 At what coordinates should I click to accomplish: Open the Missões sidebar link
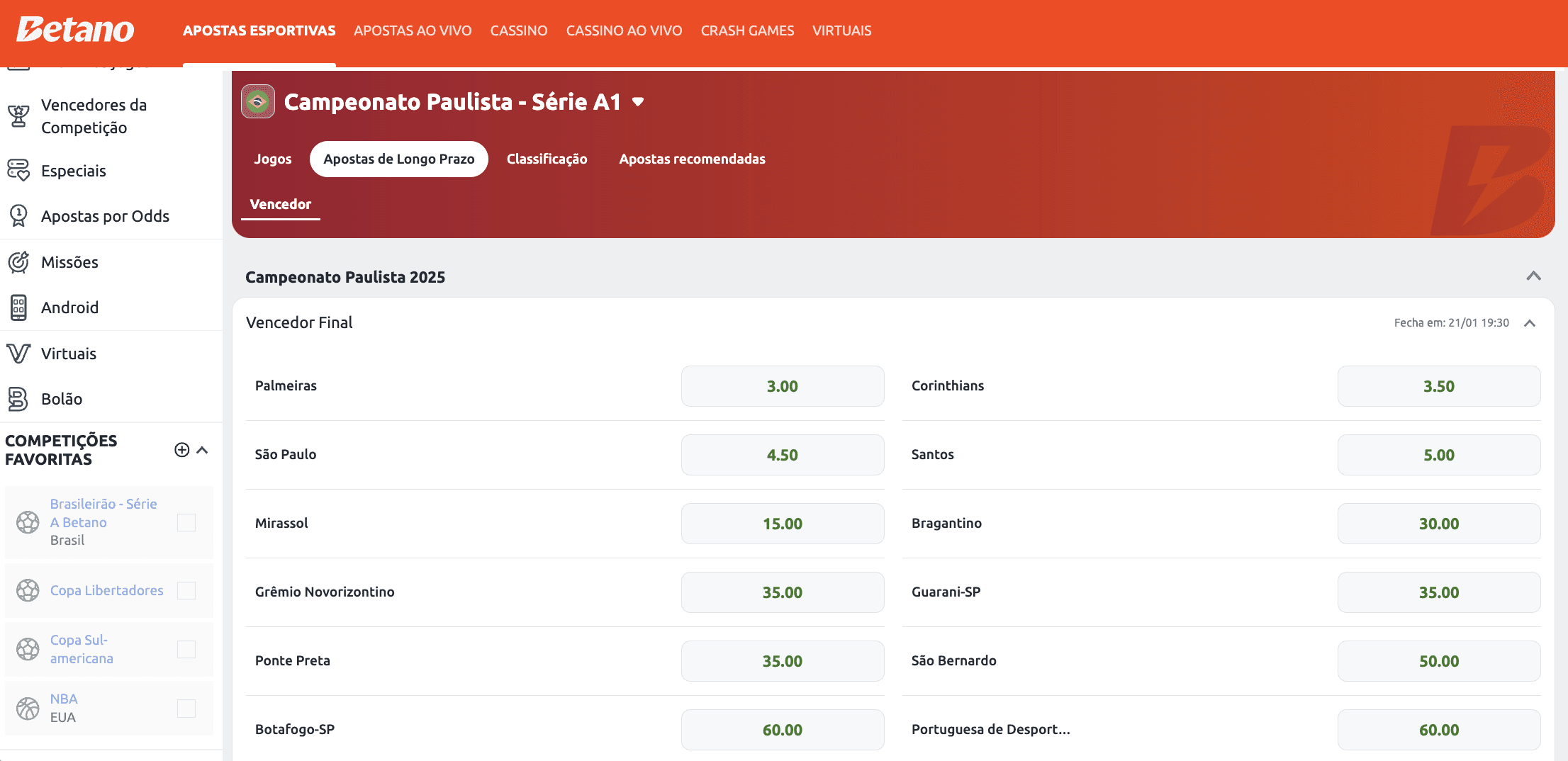click(69, 262)
